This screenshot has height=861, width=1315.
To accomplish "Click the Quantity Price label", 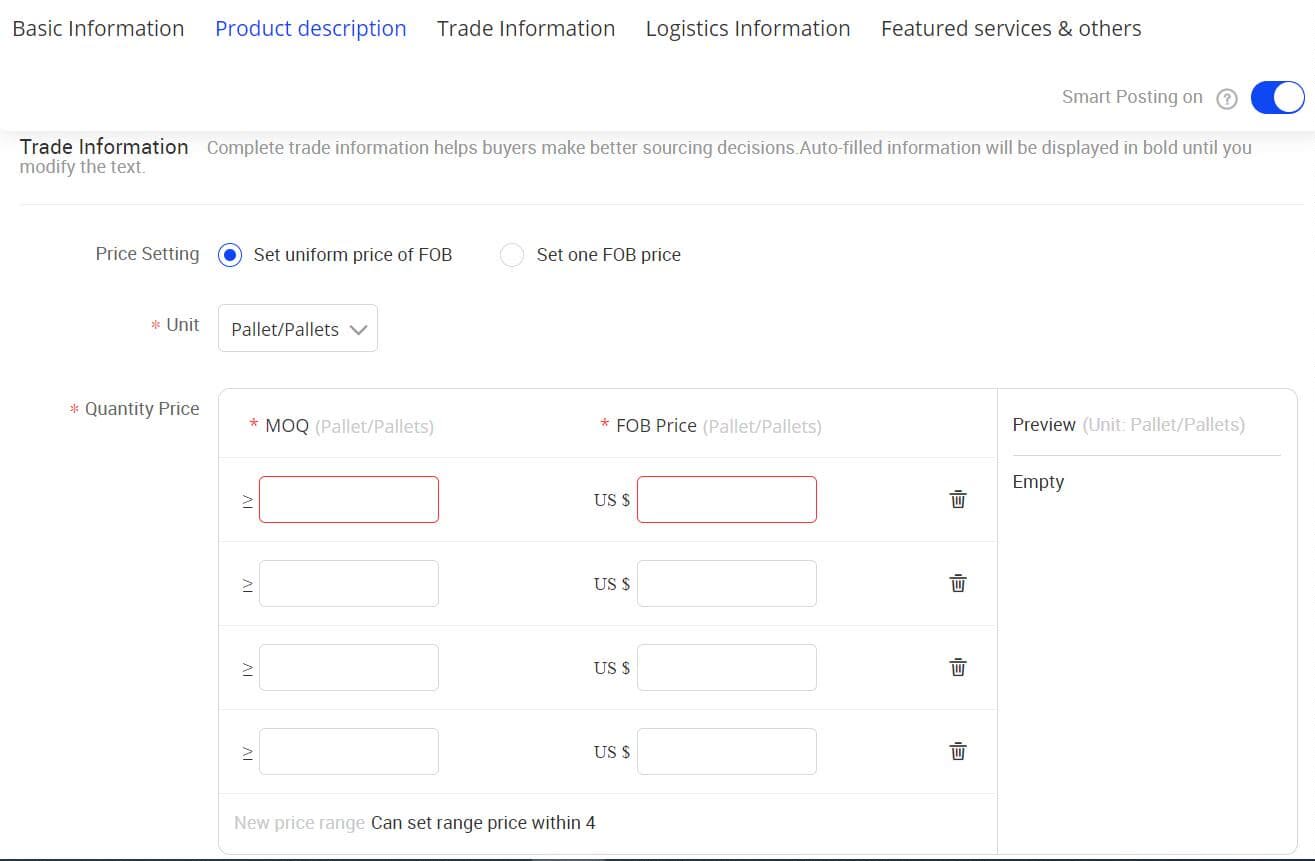I will [142, 409].
